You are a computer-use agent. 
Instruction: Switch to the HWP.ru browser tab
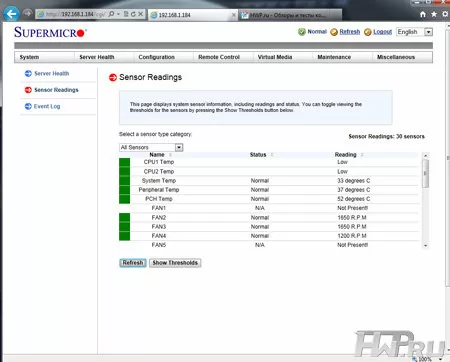click(x=290, y=15)
